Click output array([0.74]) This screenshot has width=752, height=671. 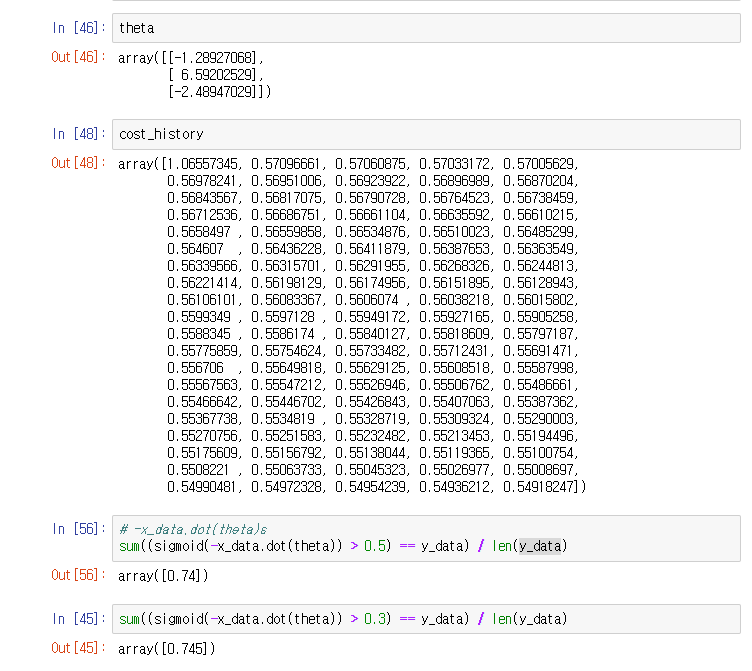(x=163, y=576)
